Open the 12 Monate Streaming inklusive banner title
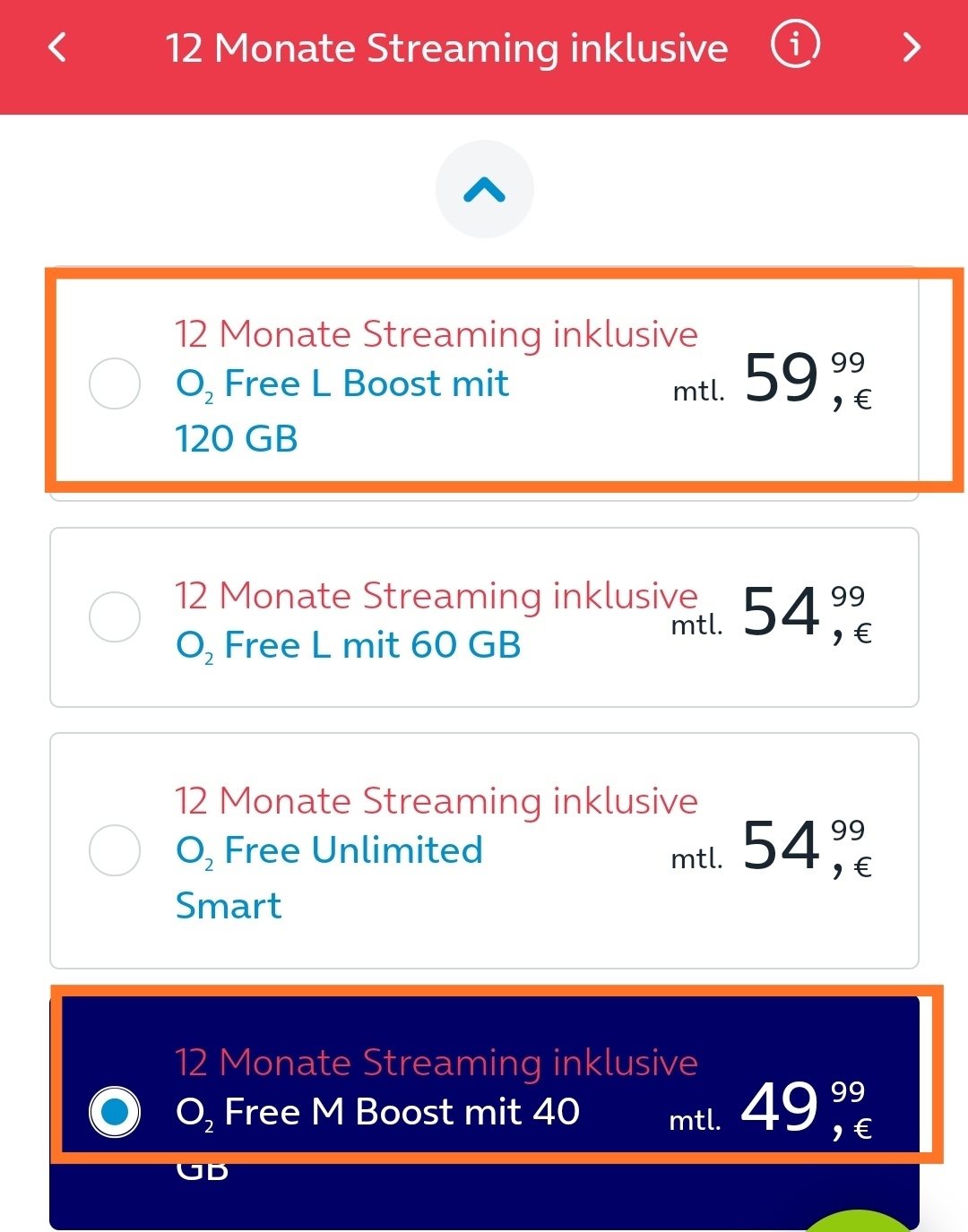968x1232 pixels. click(x=446, y=47)
